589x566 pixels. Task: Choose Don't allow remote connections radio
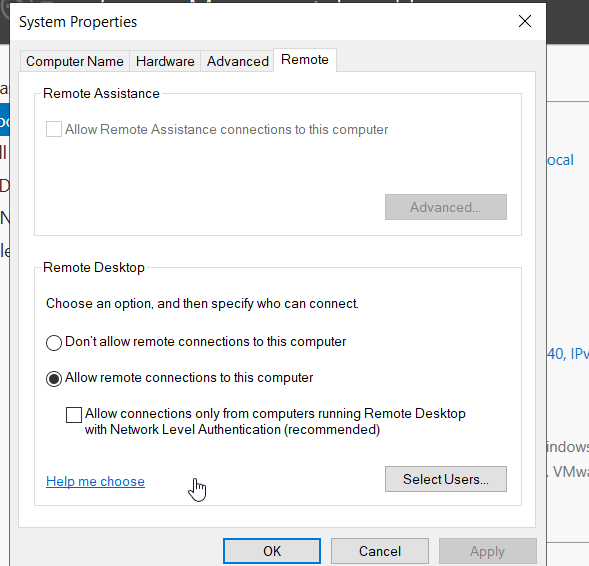pyautogui.click(x=54, y=343)
